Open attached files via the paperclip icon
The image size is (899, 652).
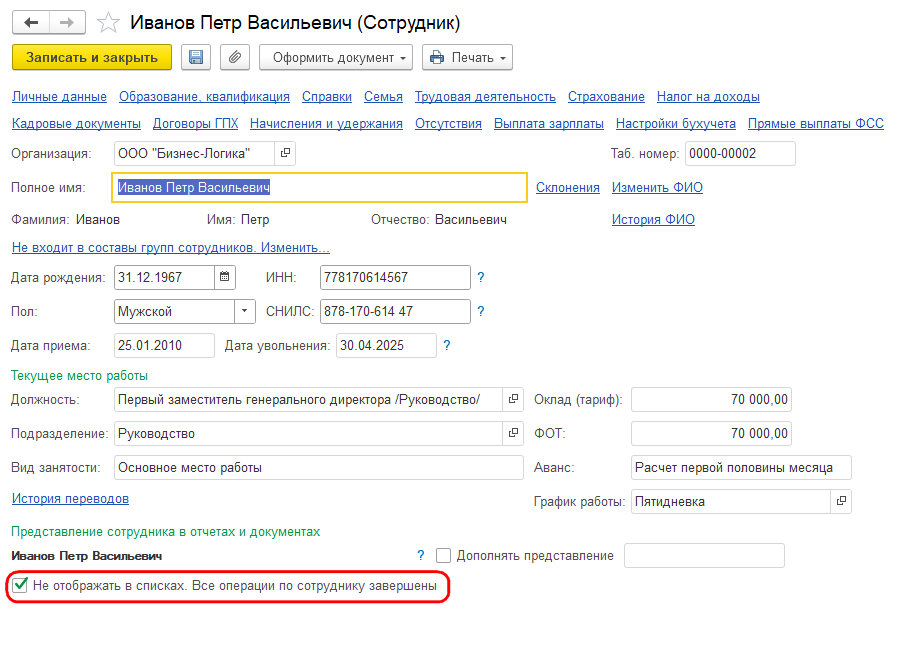point(235,57)
